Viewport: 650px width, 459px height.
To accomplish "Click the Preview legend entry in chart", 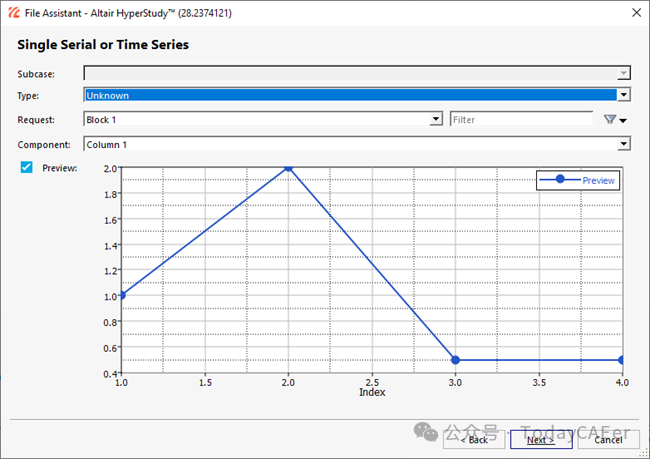I will point(579,180).
